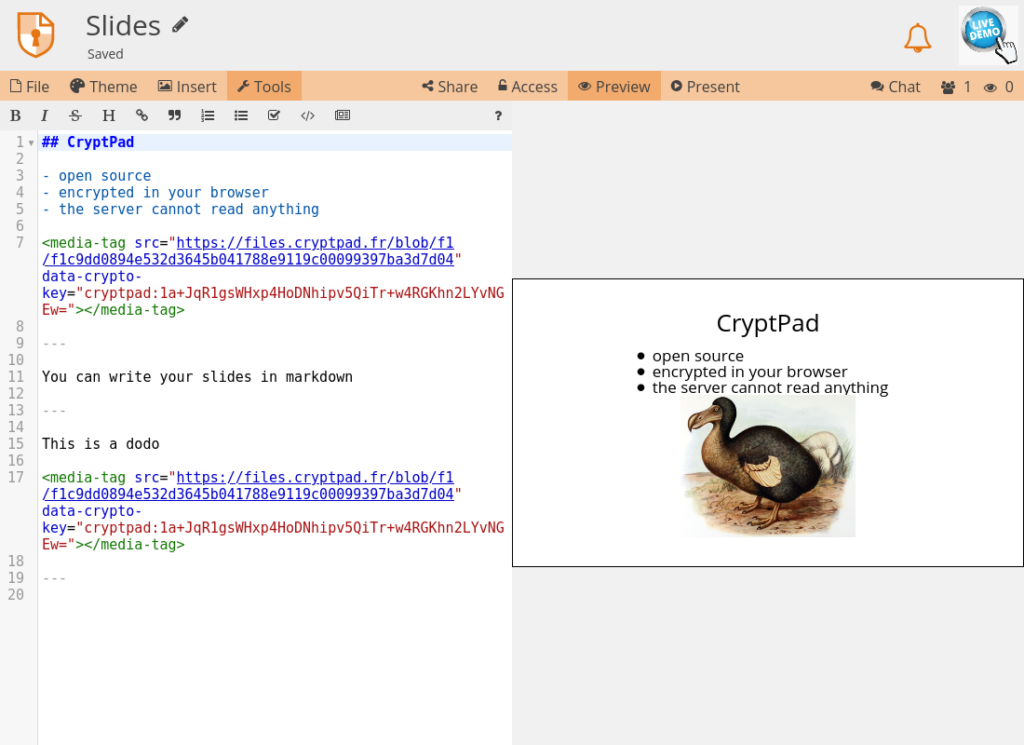
Task: Toggle the Preview pane
Action: (614, 86)
